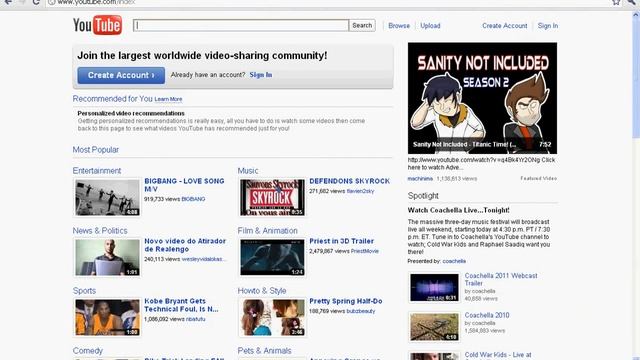Screen dimensions: 640x360
Task: Play Coachella 2011 Webcast Trailer thumbnail
Action: tap(434, 288)
